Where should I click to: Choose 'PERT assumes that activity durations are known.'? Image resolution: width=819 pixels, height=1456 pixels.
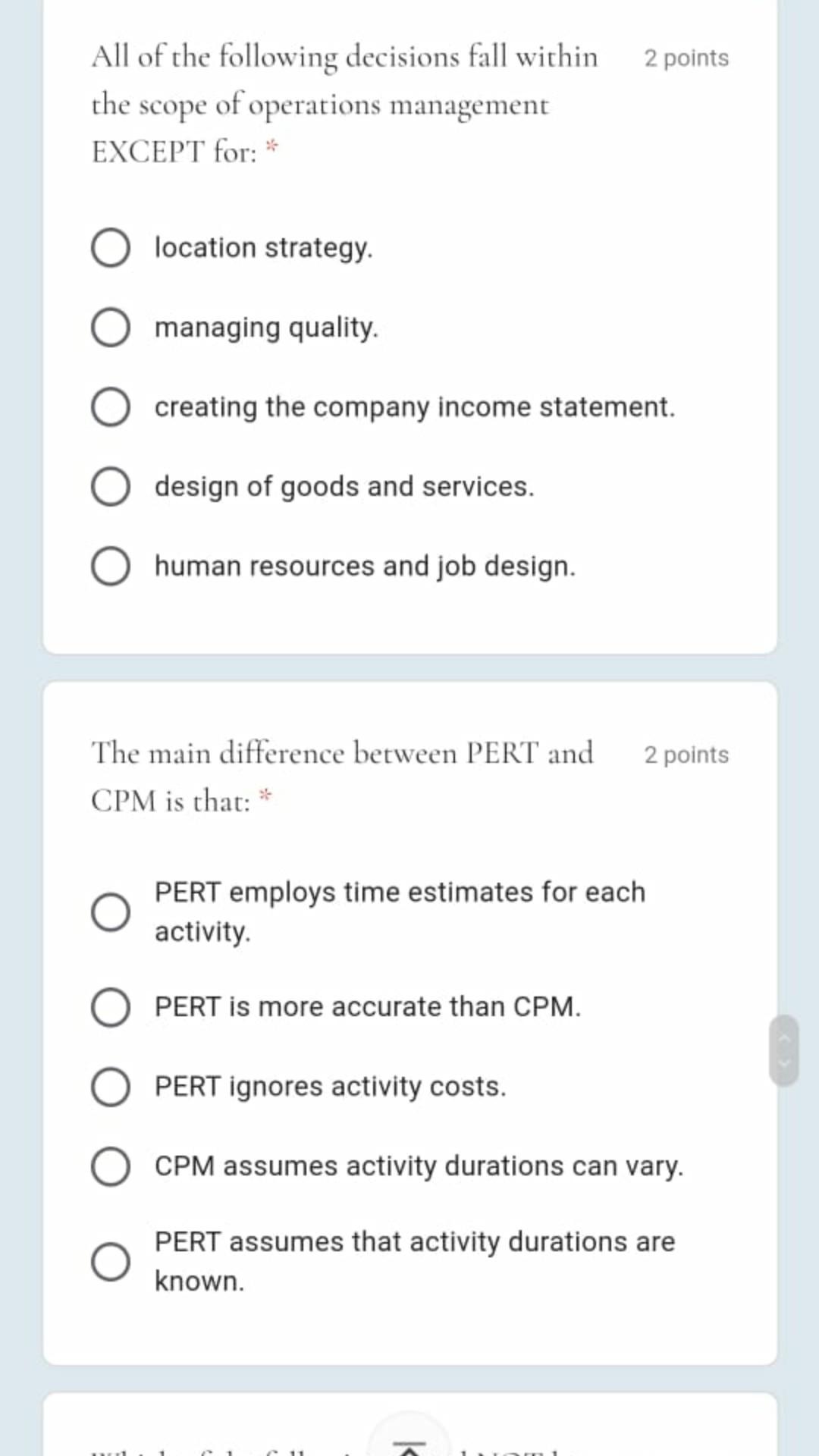[111, 1263]
